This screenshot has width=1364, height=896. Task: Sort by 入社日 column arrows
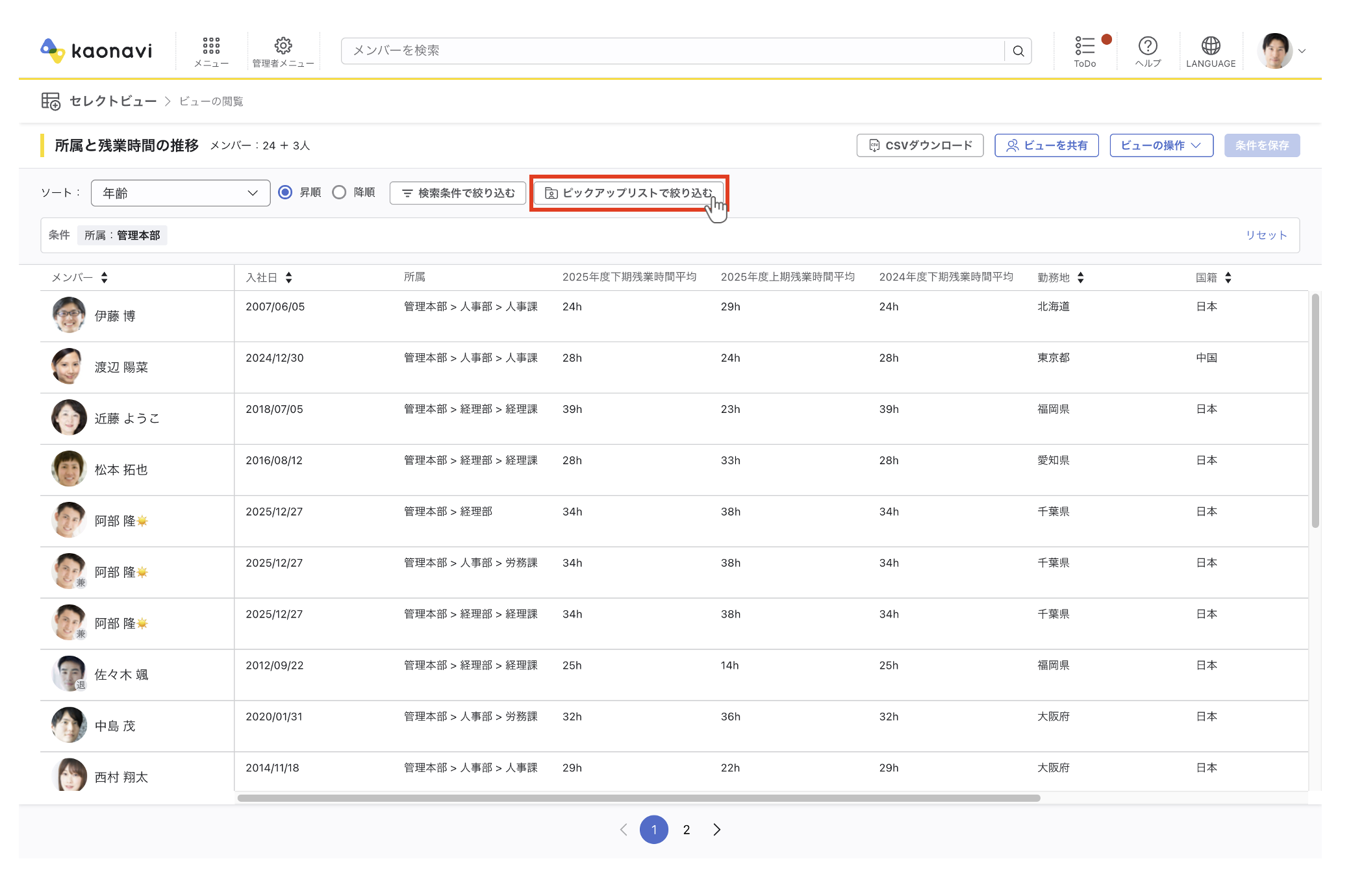pos(288,277)
